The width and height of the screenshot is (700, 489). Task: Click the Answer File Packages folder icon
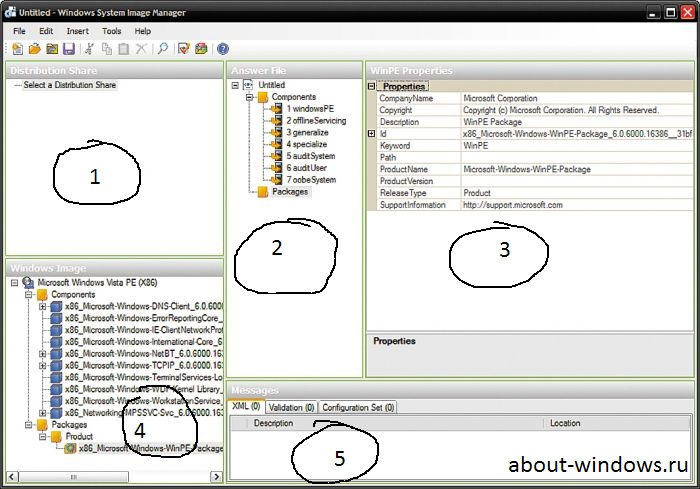262,192
